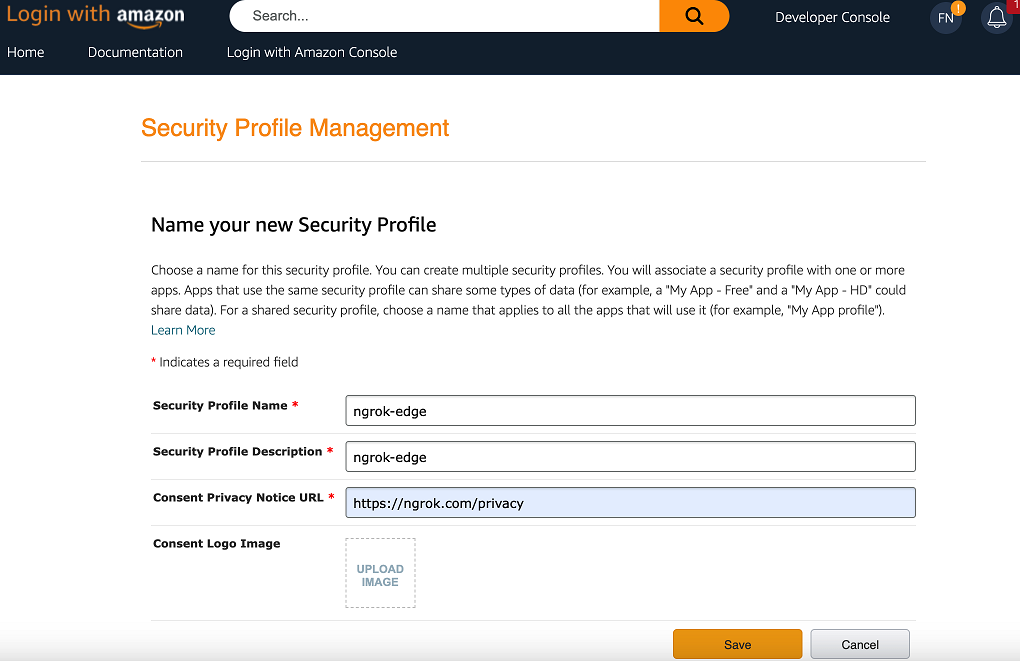Click the 'Security Profile Description' label
Viewport: 1020px width, 663px height.
(237, 452)
